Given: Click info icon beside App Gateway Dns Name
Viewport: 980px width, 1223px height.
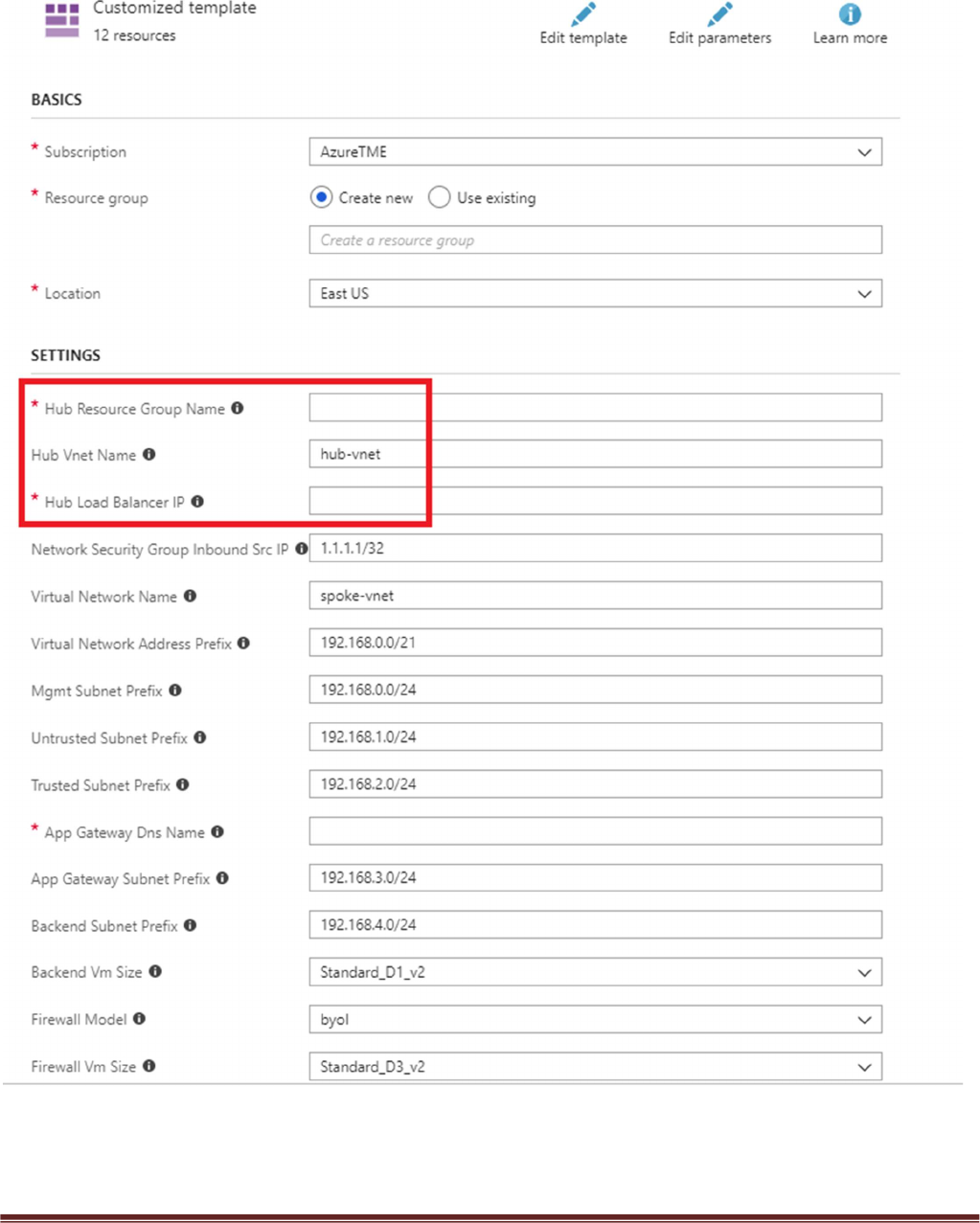Looking at the screenshot, I should click(217, 831).
